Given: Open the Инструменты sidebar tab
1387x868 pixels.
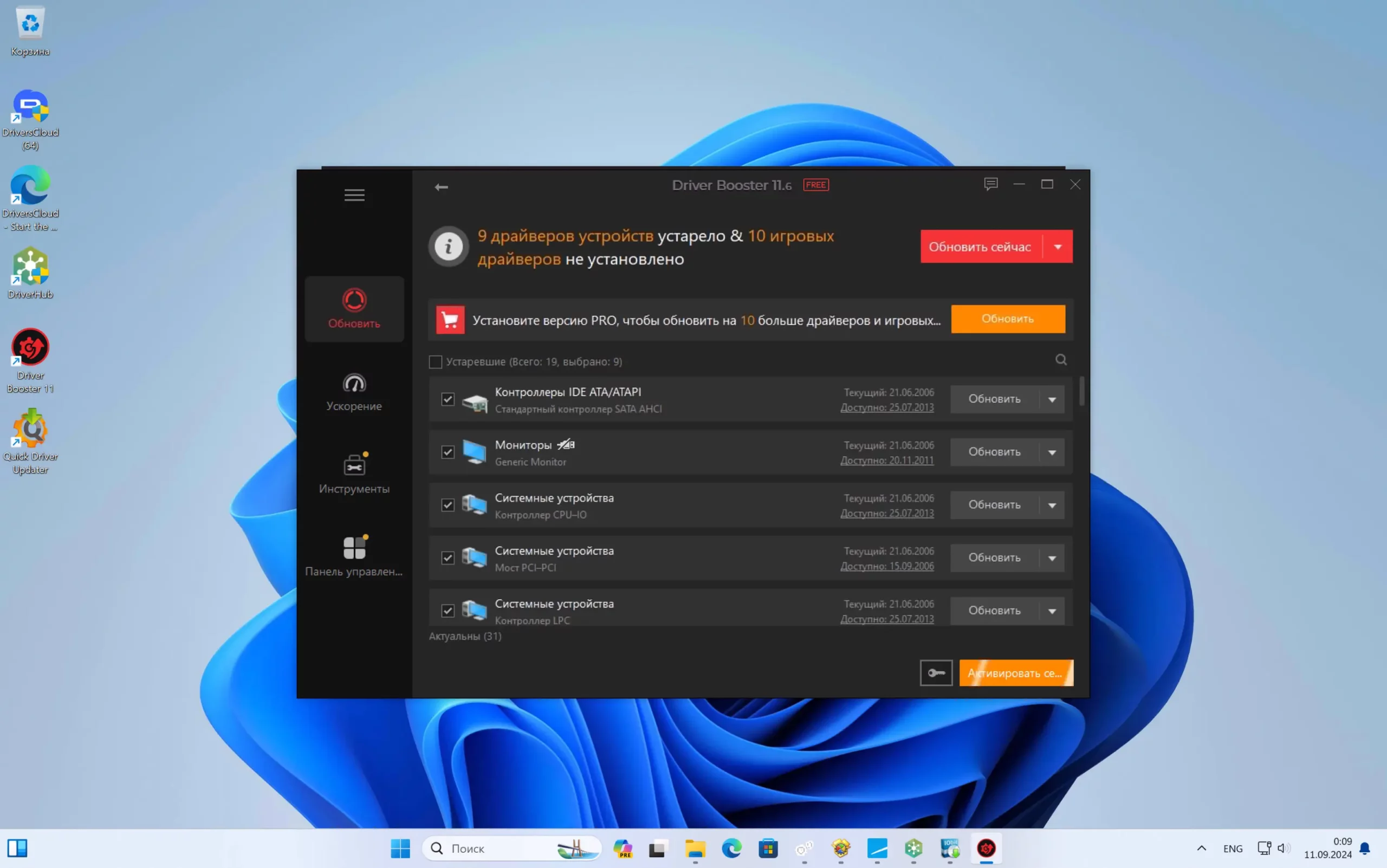Looking at the screenshot, I should click(354, 474).
